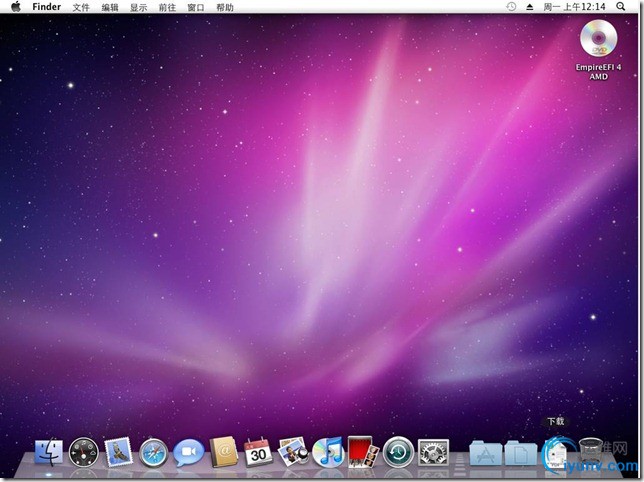Open the Documents folder stack in Dock
The image size is (644, 482).
click(x=520, y=453)
